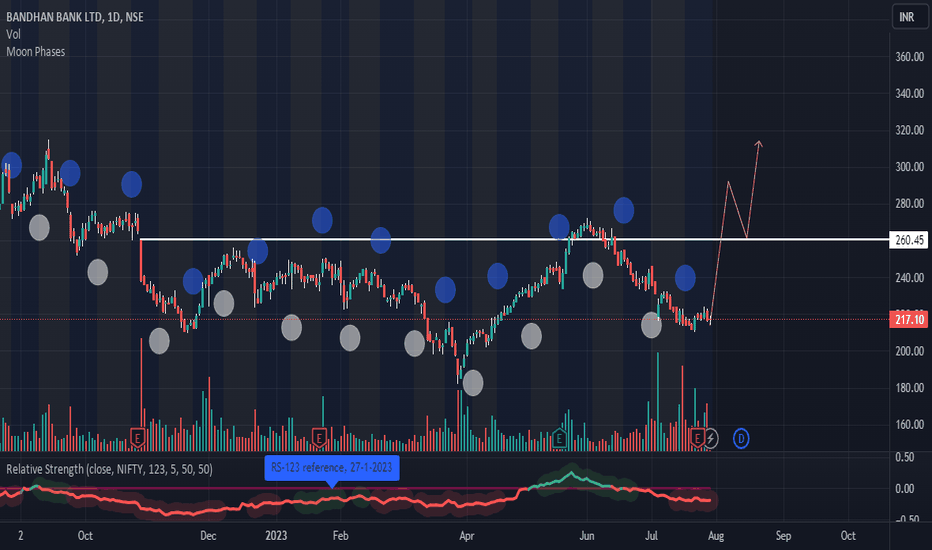The width and height of the screenshot is (932, 550).
Task: Click the blue D dividend icon
Action: coord(741,439)
